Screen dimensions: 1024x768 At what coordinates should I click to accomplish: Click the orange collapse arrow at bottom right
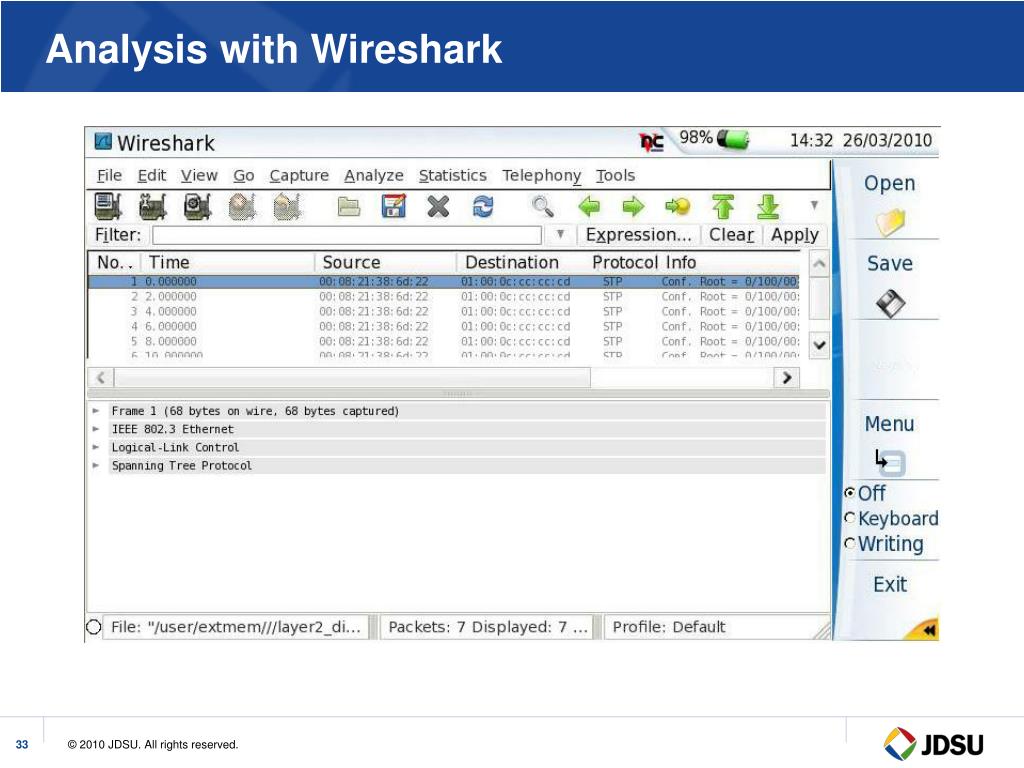(x=928, y=630)
